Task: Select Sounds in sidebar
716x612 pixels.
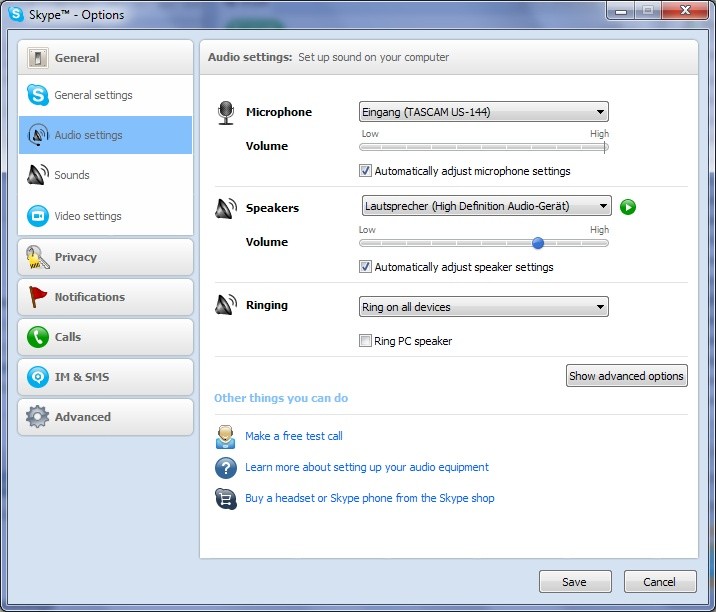Action: click(105, 175)
